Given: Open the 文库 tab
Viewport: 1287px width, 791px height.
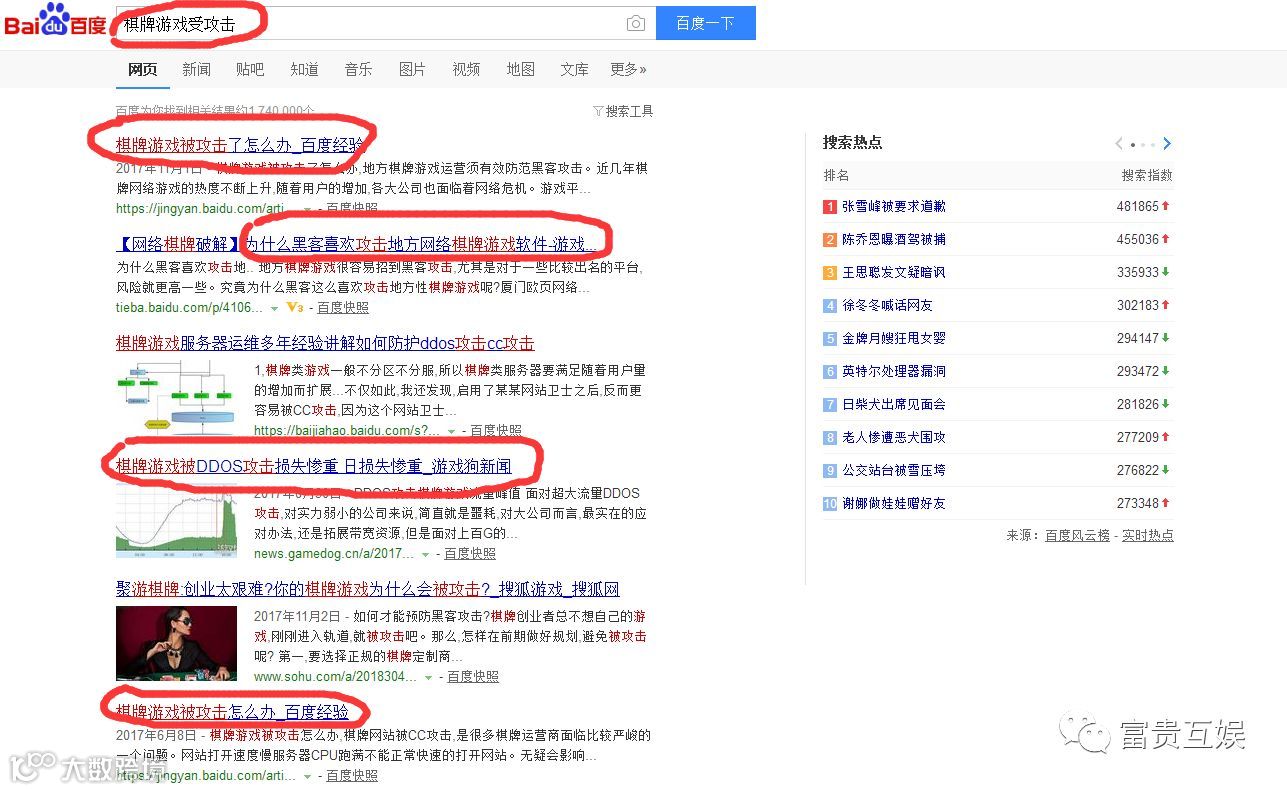Looking at the screenshot, I should click(574, 69).
